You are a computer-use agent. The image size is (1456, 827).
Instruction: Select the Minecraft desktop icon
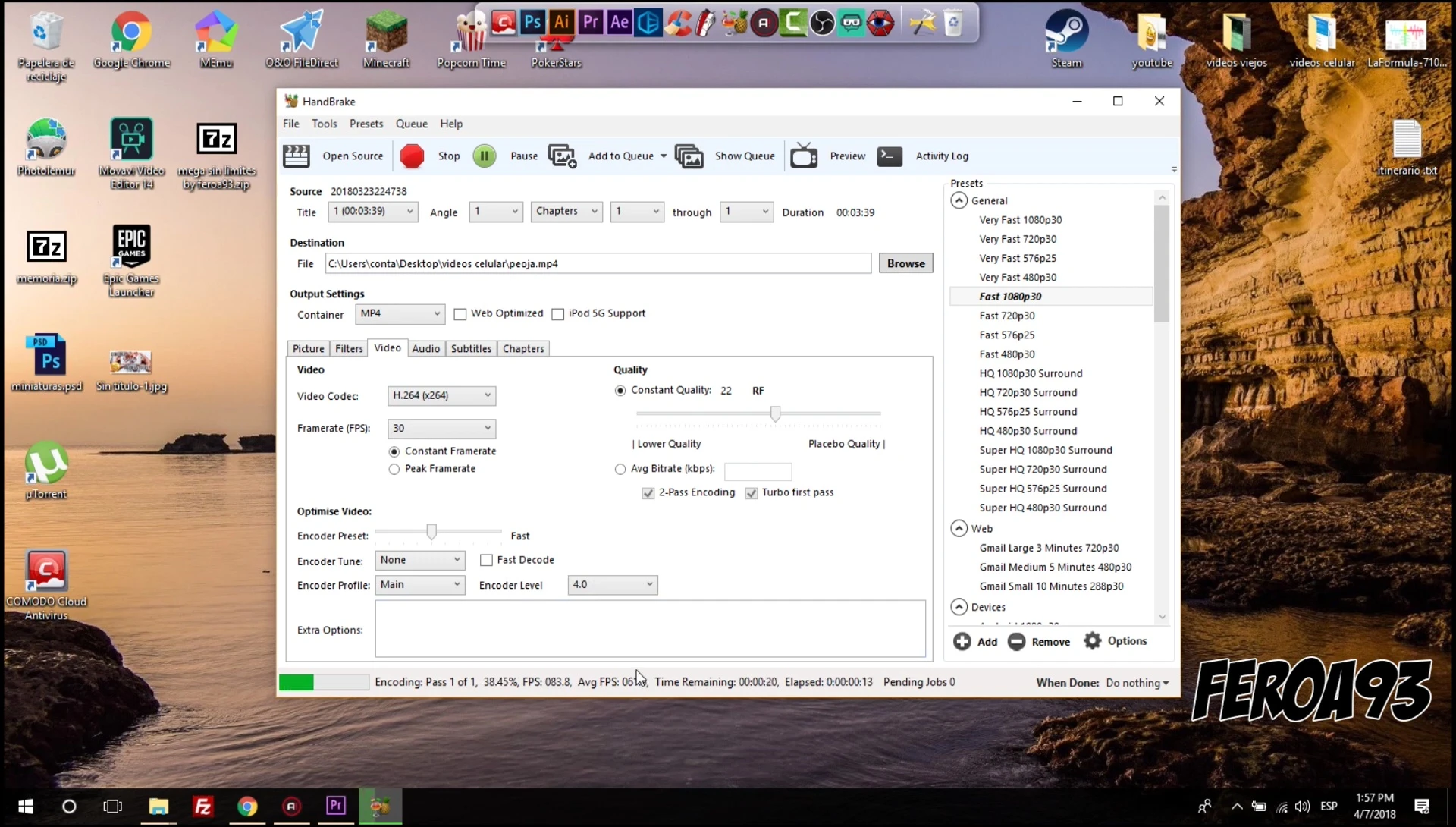tap(386, 39)
